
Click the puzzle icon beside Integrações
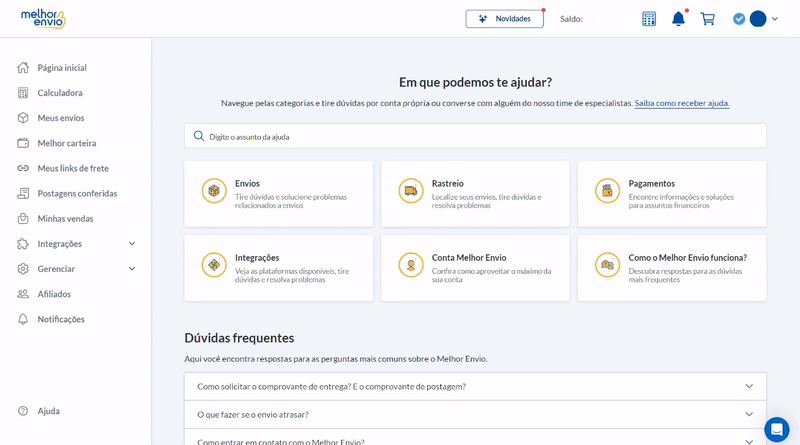(23, 243)
